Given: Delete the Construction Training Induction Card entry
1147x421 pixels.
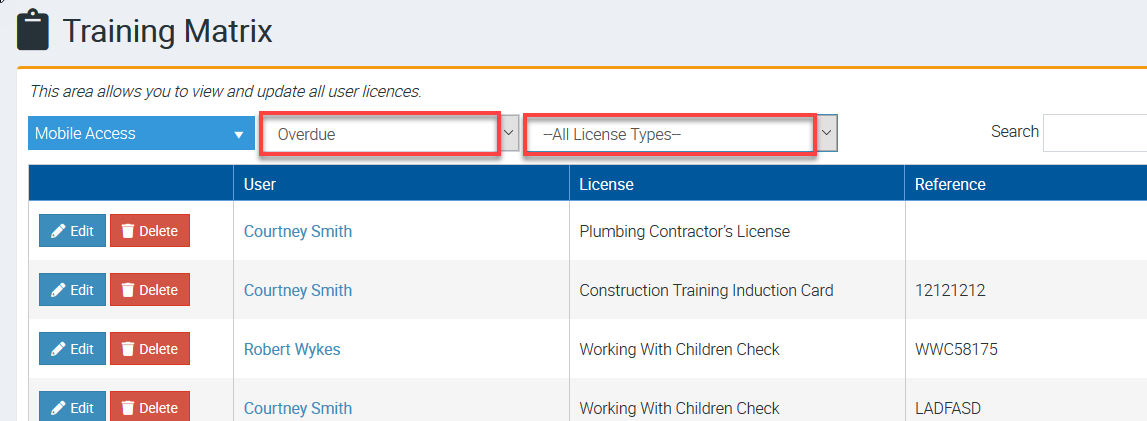Looking at the screenshot, I should pos(149,290).
